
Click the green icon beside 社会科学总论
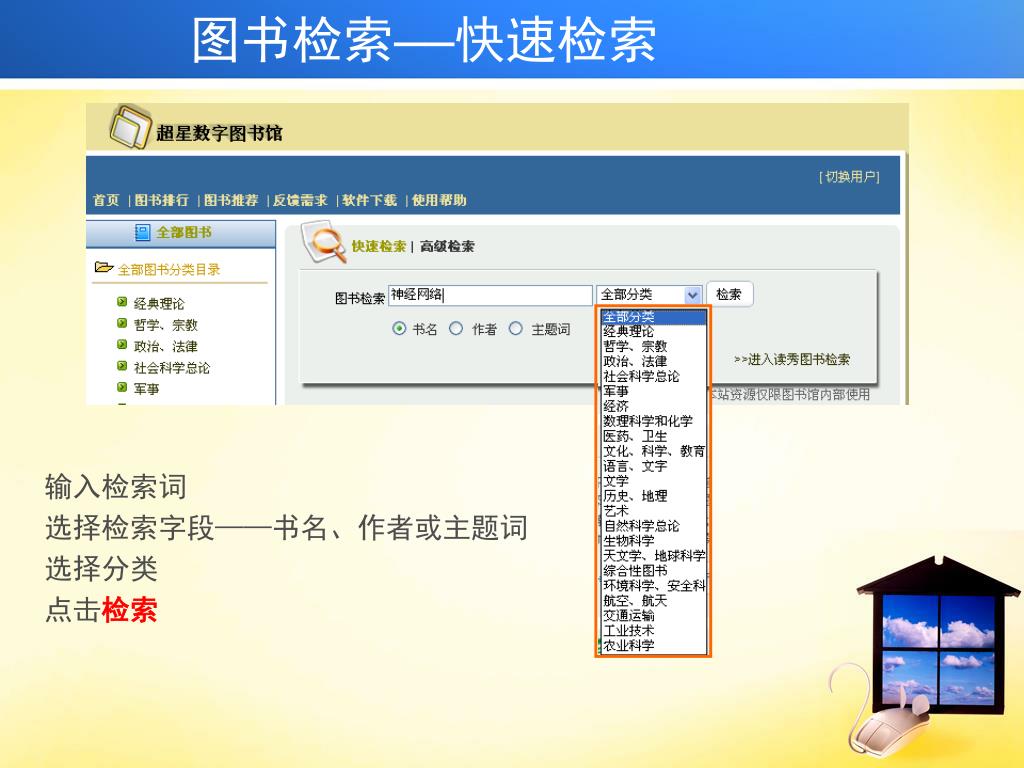pos(122,366)
